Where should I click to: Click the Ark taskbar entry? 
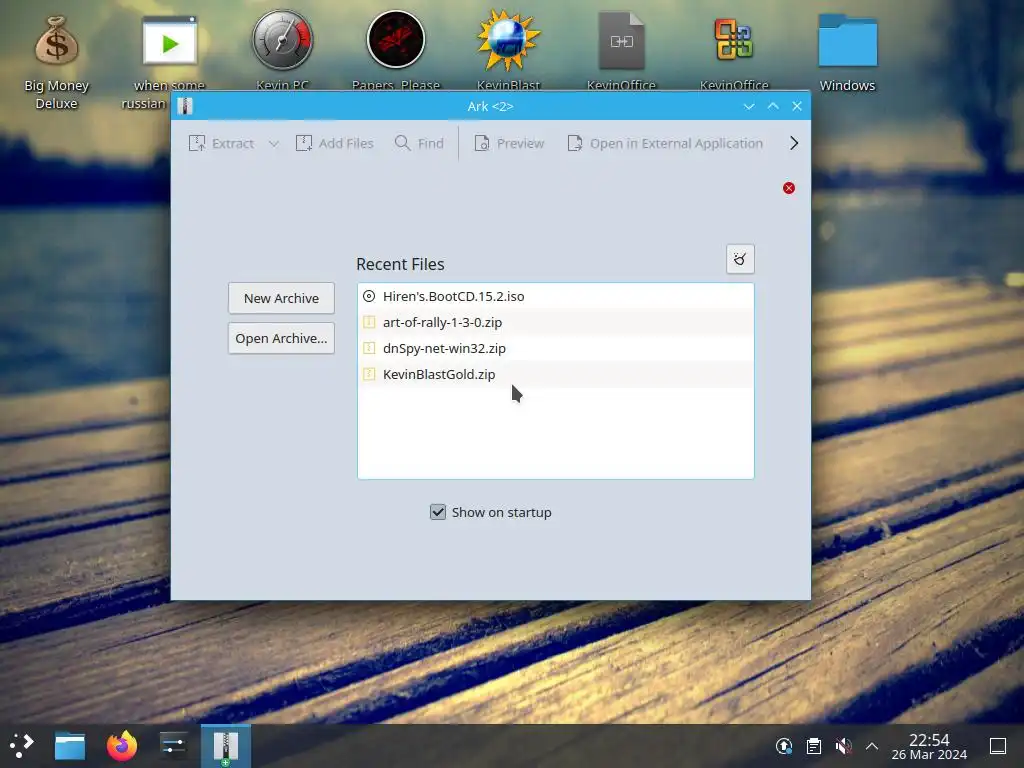click(x=225, y=746)
